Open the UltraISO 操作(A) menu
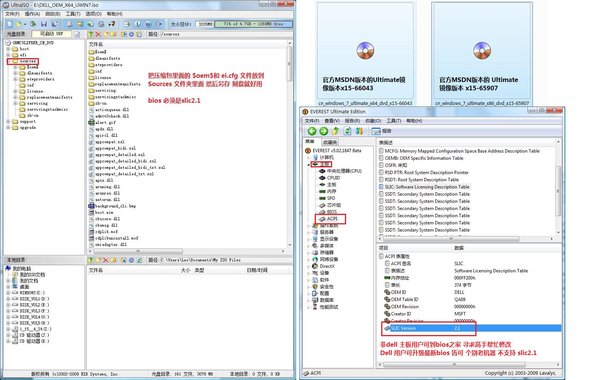The image size is (600, 380). tap(32, 14)
